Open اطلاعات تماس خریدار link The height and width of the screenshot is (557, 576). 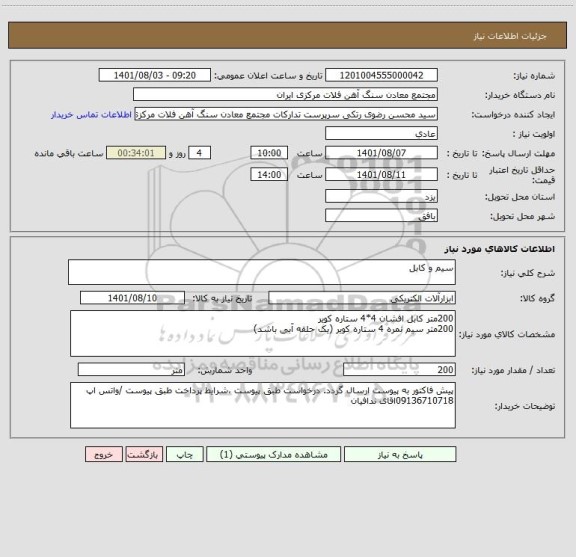(91, 115)
